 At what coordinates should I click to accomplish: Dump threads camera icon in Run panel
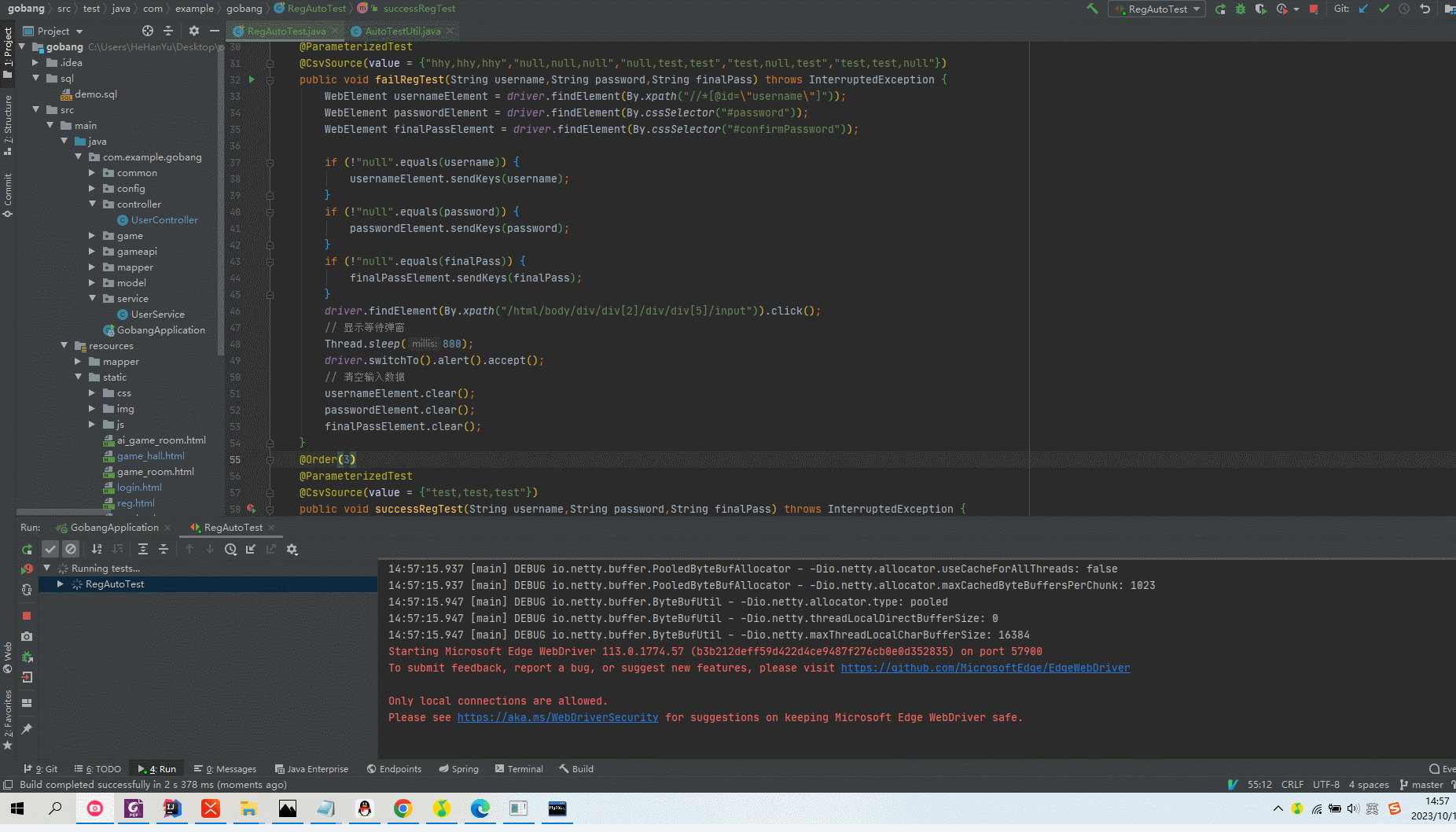(x=27, y=636)
